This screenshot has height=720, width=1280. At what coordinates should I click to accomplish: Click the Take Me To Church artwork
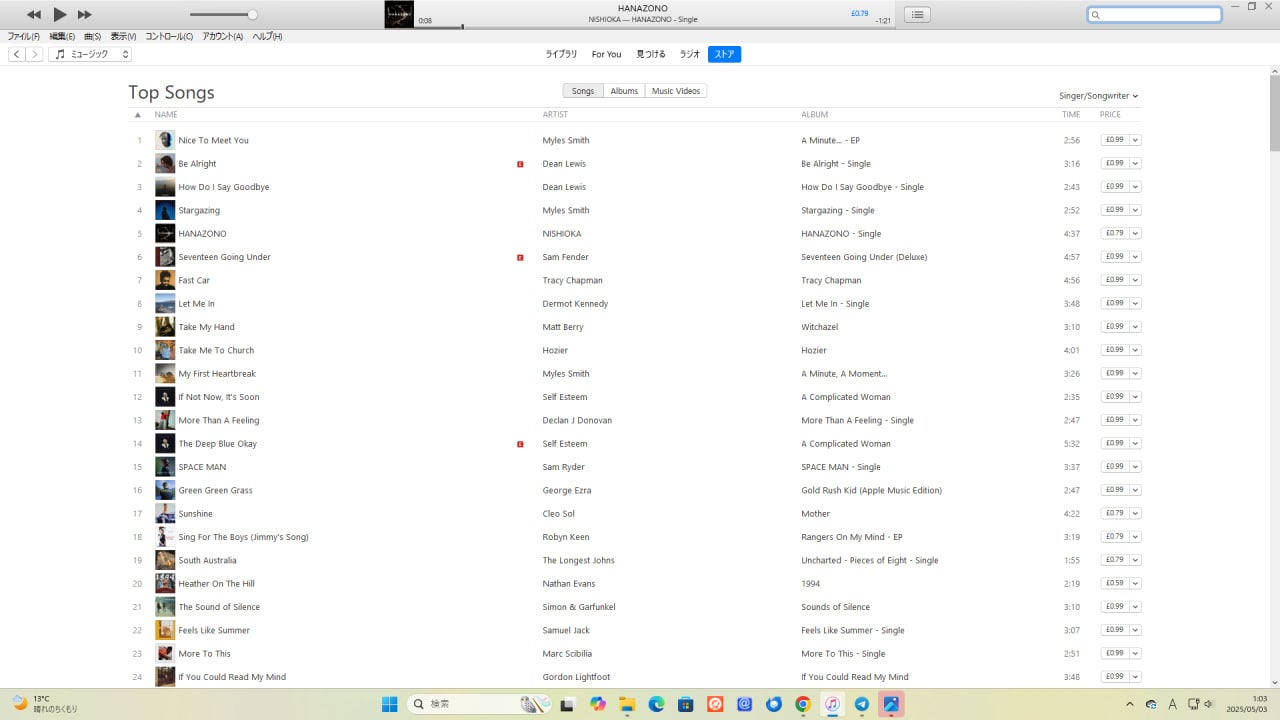click(x=165, y=350)
